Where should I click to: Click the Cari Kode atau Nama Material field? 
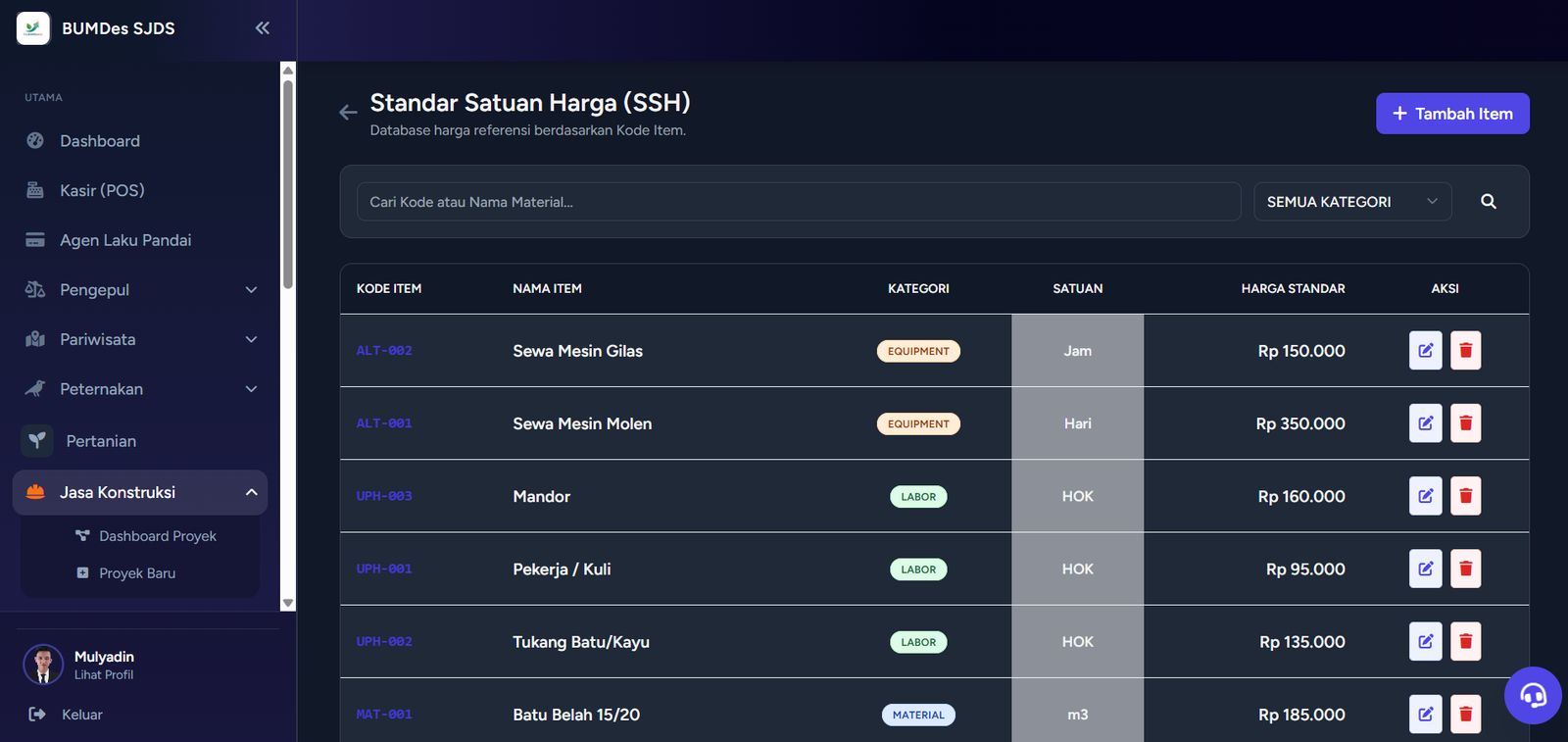click(x=799, y=202)
